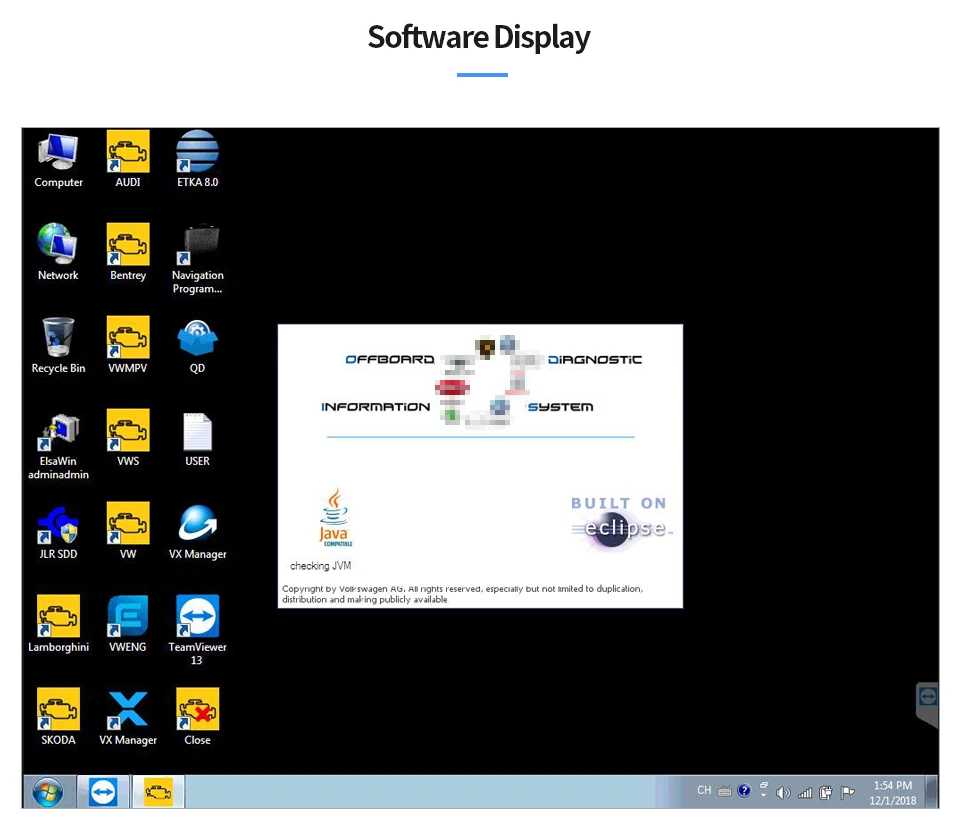The width and height of the screenshot is (960, 821).
Task: Open VX Manager with globe icon
Action: coord(197,531)
